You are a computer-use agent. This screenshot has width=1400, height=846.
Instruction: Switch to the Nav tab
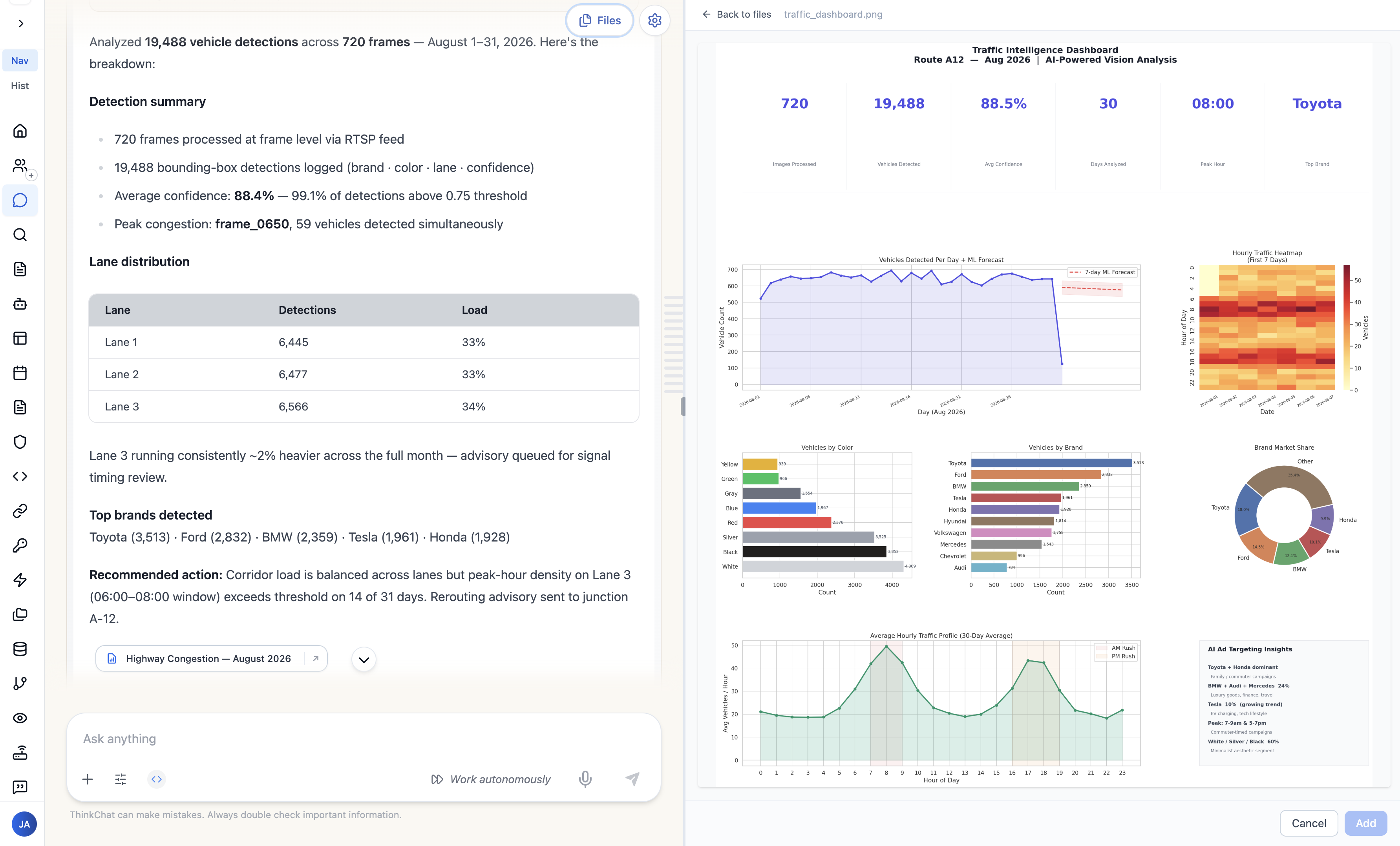[x=20, y=61]
